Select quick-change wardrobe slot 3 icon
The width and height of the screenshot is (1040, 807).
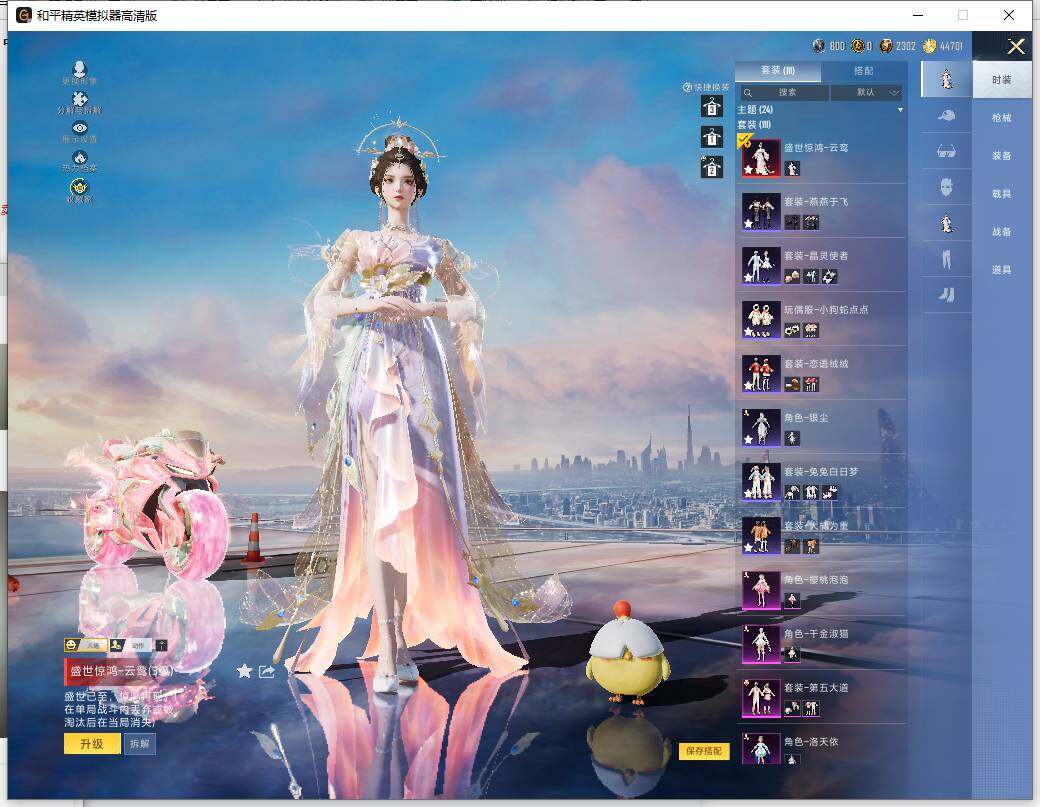(x=712, y=106)
